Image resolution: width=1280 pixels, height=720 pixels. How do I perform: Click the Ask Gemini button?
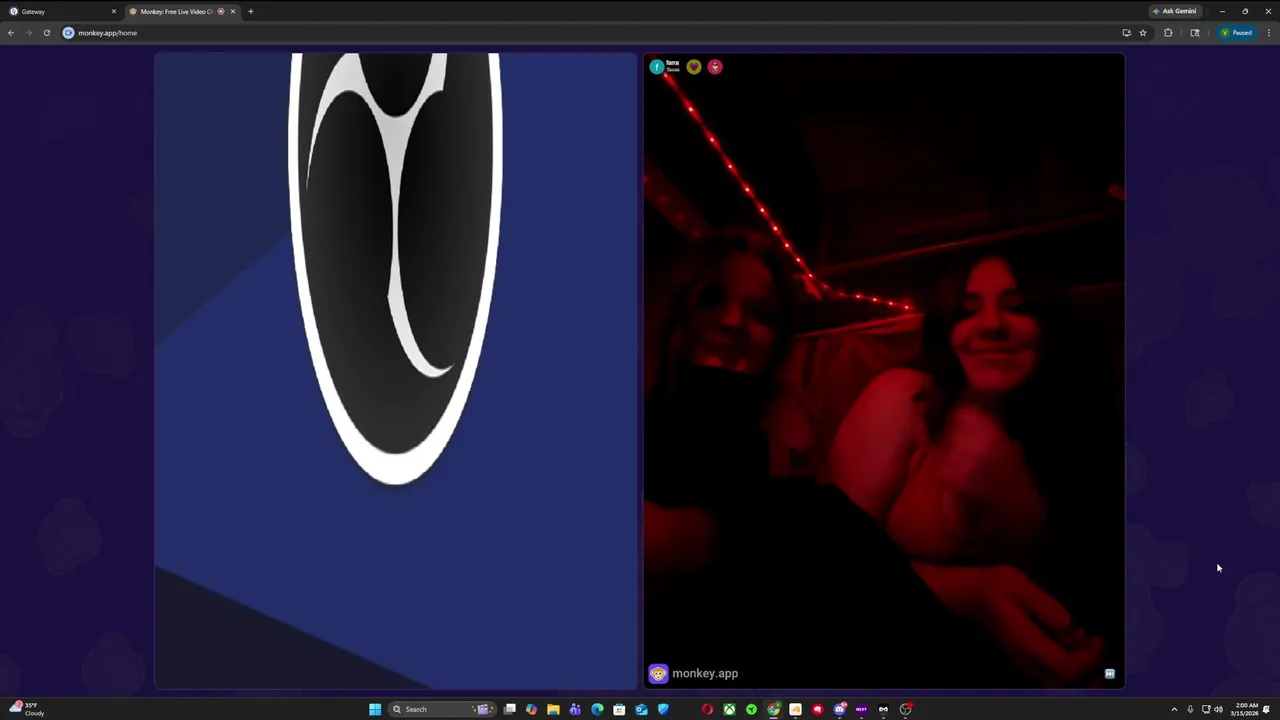pyautogui.click(x=1174, y=11)
